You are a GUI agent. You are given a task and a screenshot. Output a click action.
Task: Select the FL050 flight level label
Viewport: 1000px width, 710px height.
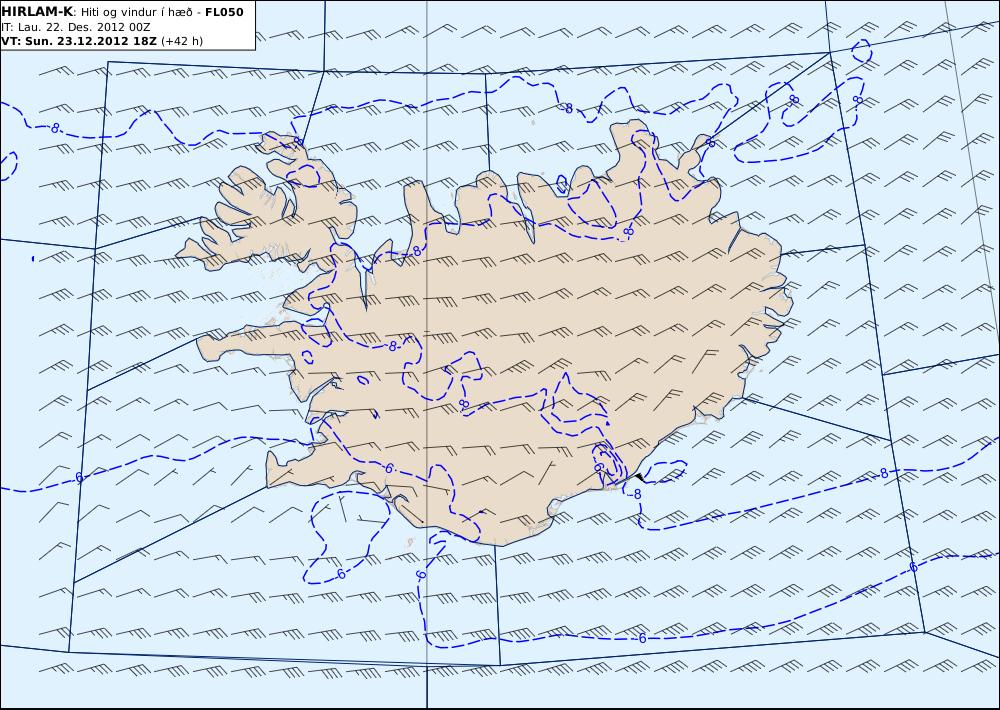pyautogui.click(x=224, y=12)
